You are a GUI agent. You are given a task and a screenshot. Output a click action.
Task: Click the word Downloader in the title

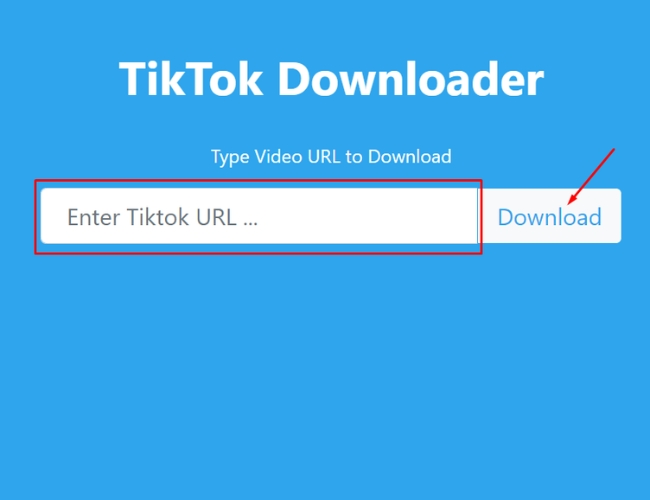[410, 79]
